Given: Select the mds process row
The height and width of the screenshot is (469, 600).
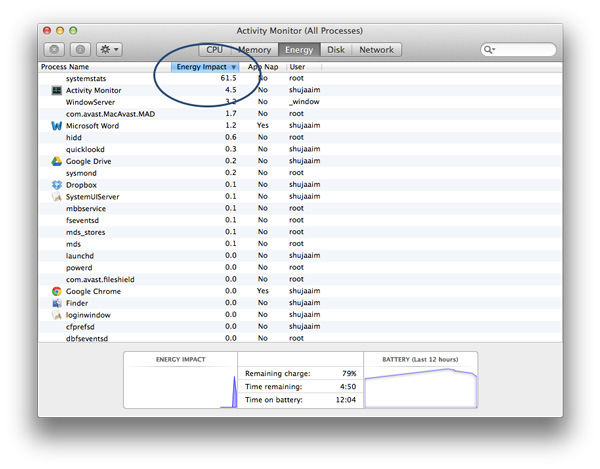Looking at the screenshot, I should point(300,244).
